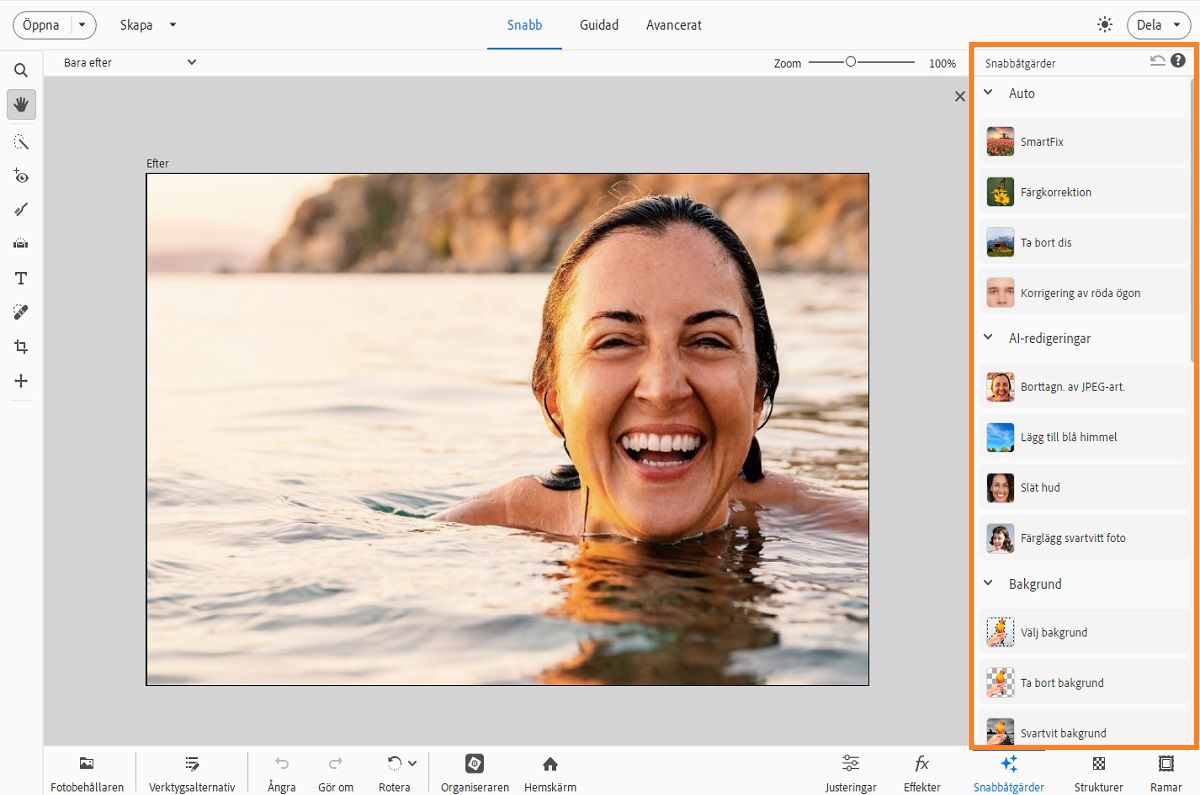Select the Horizontal Type text tool
This screenshot has height=795, width=1200.
[21, 278]
